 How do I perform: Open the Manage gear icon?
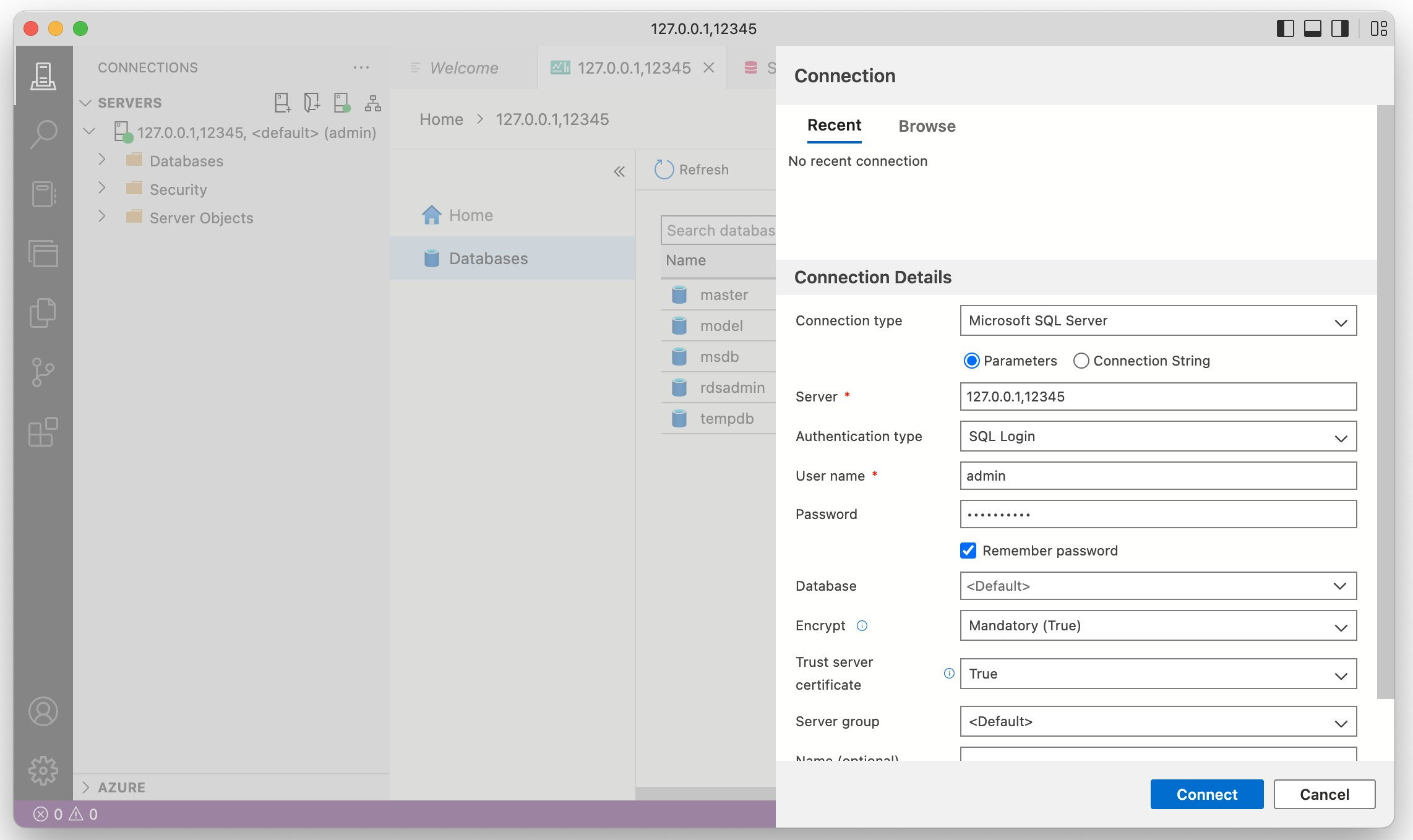point(43,771)
